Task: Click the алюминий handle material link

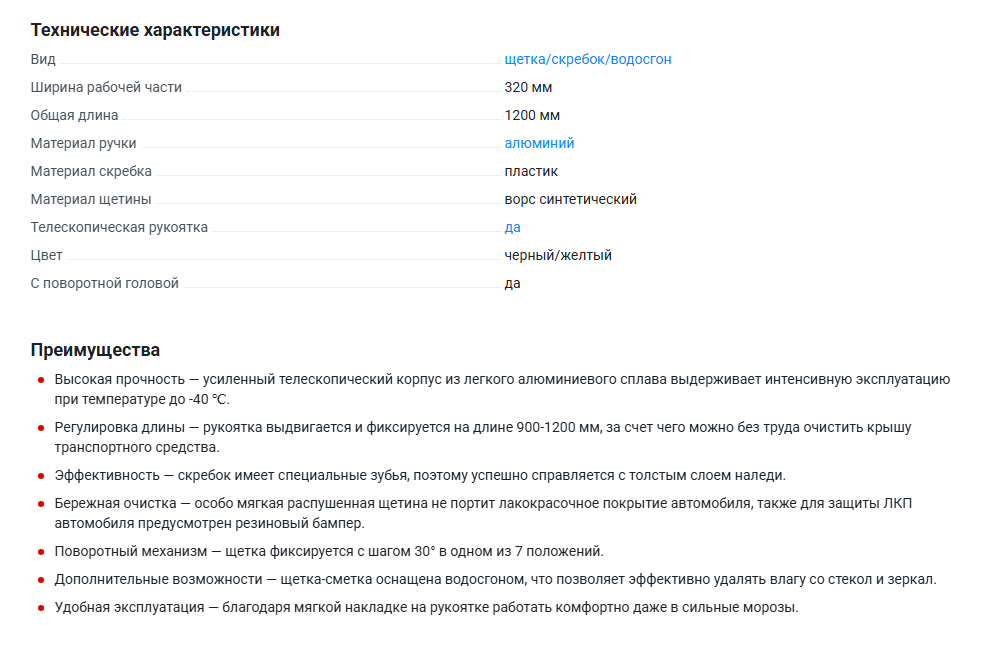Action: [539, 143]
